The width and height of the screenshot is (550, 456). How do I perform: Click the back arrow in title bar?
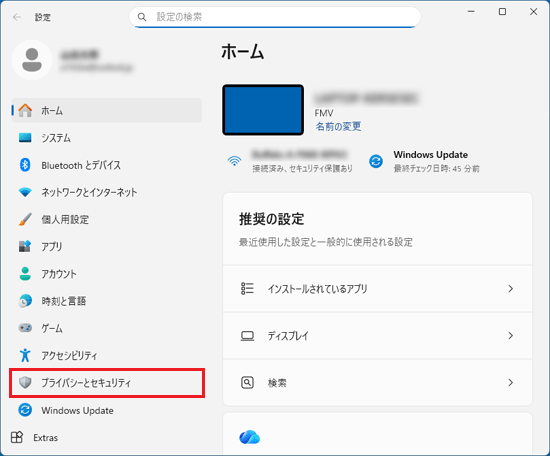tap(16, 17)
